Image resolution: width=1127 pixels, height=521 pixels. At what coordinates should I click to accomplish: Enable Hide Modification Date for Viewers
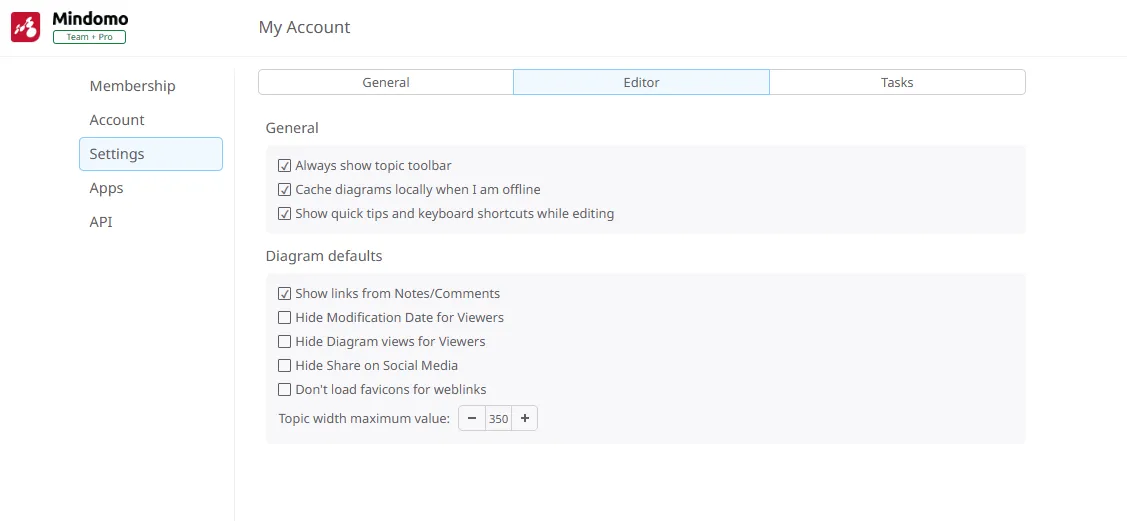(285, 318)
